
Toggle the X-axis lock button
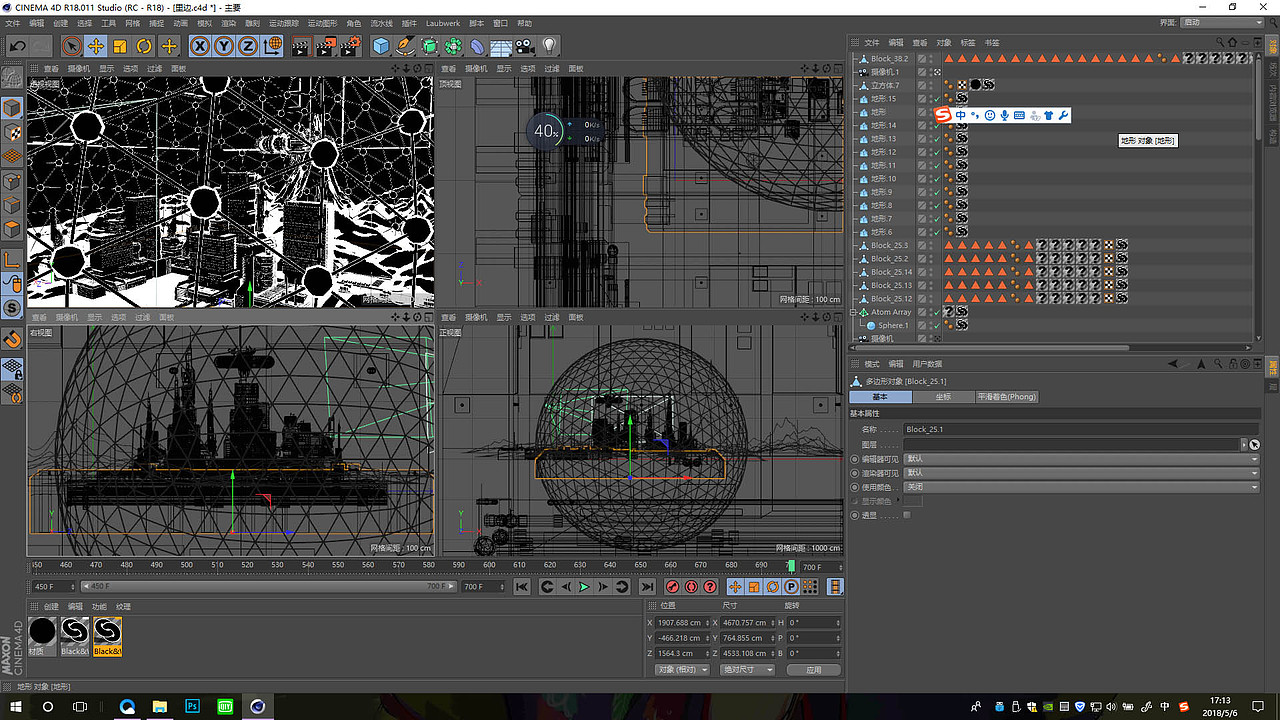point(200,46)
